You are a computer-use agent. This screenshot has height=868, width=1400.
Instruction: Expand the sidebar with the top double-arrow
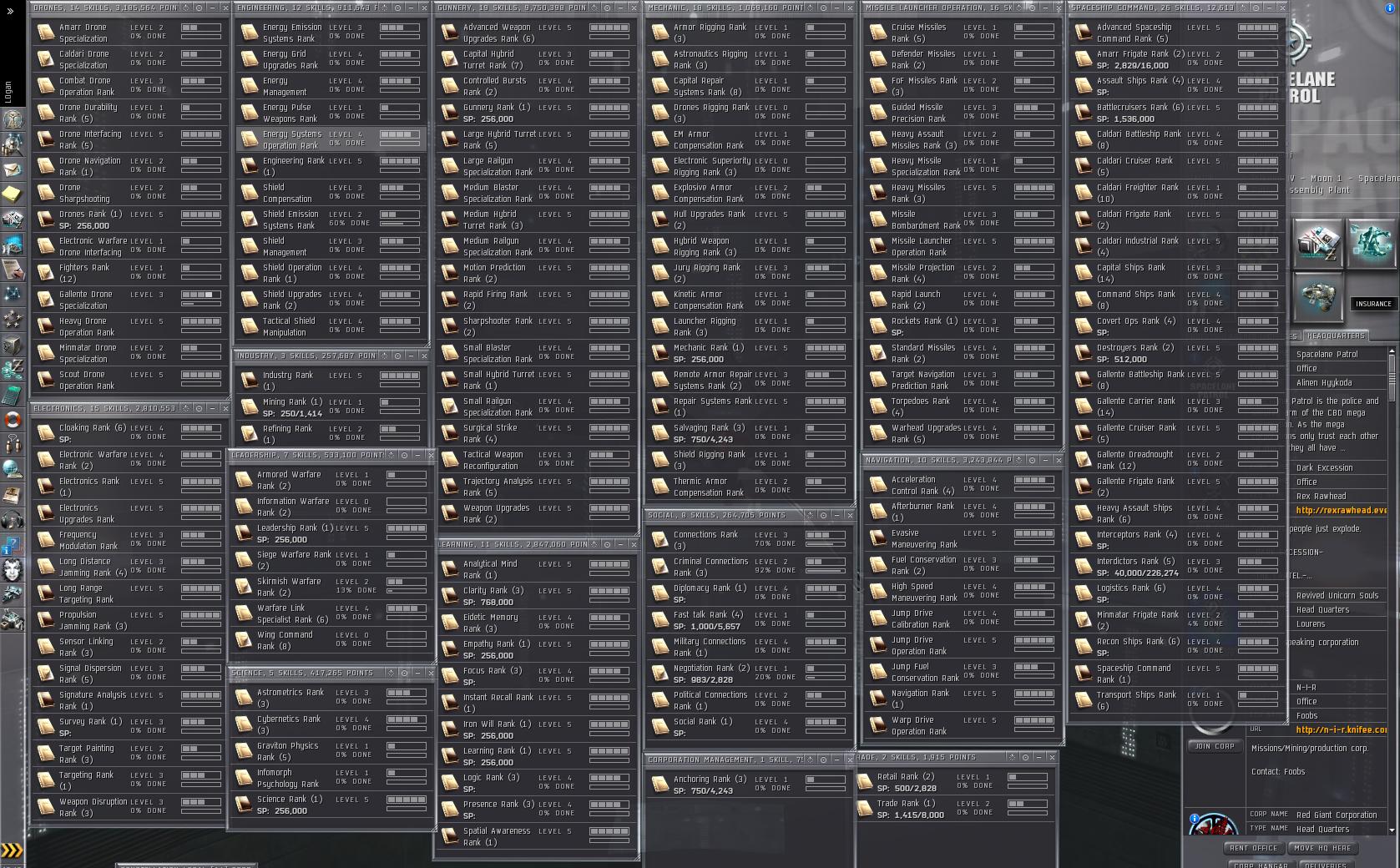10,13
